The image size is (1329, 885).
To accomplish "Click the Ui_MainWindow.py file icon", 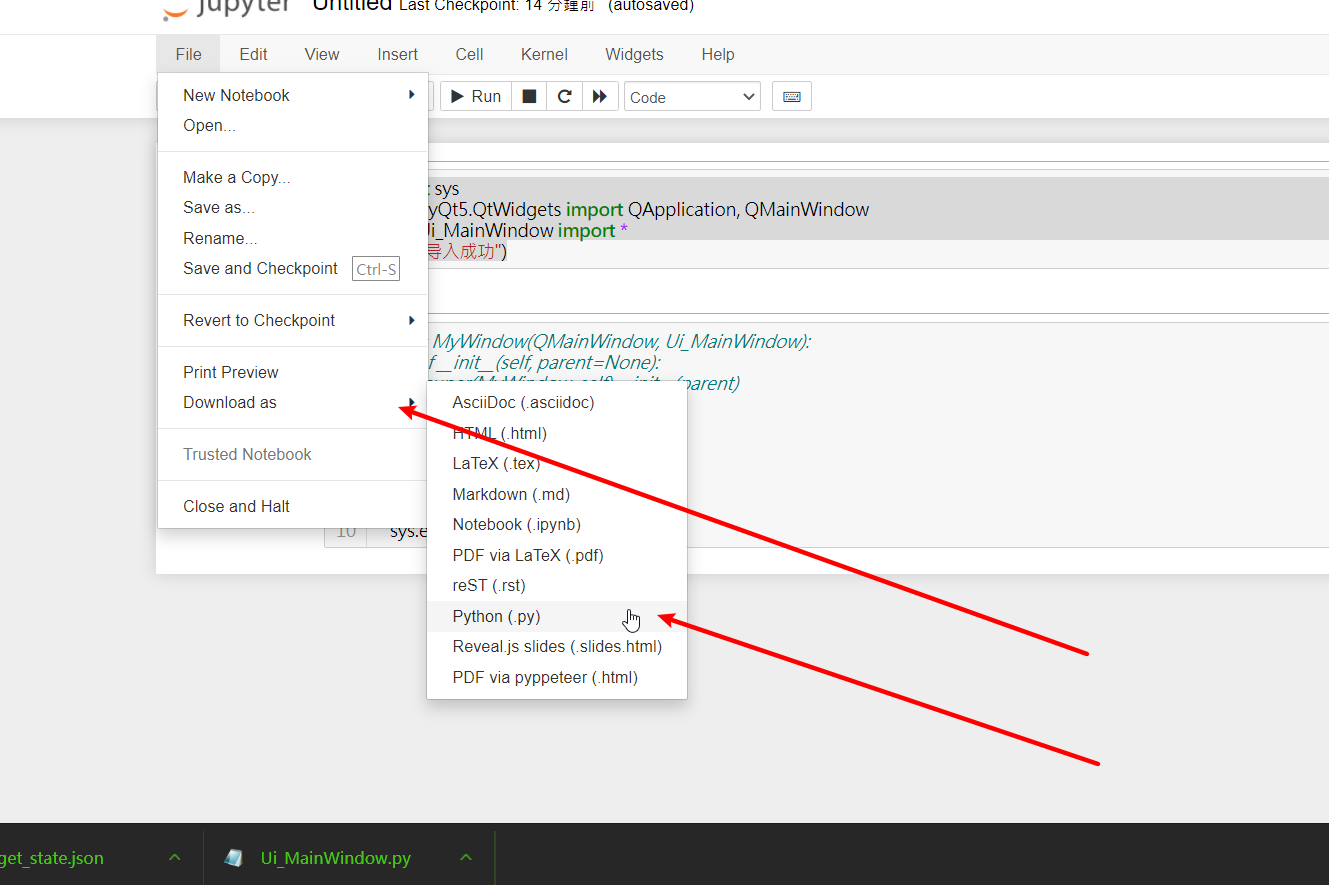I will [234, 858].
